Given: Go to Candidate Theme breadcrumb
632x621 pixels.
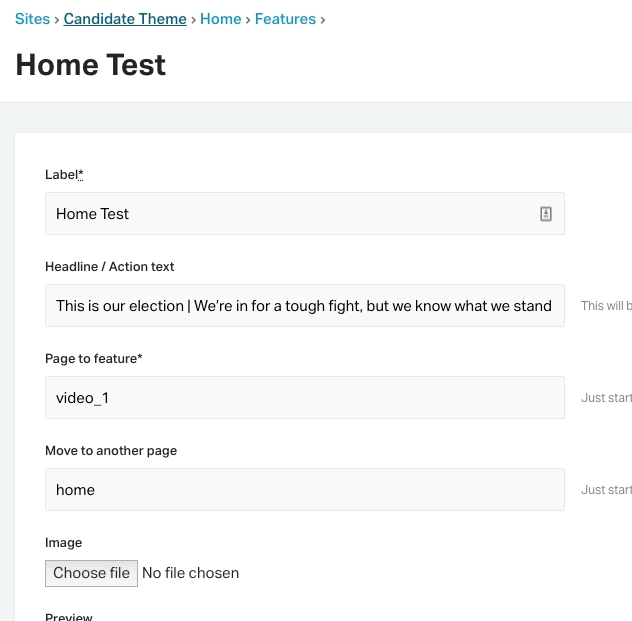Looking at the screenshot, I should click(125, 19).
